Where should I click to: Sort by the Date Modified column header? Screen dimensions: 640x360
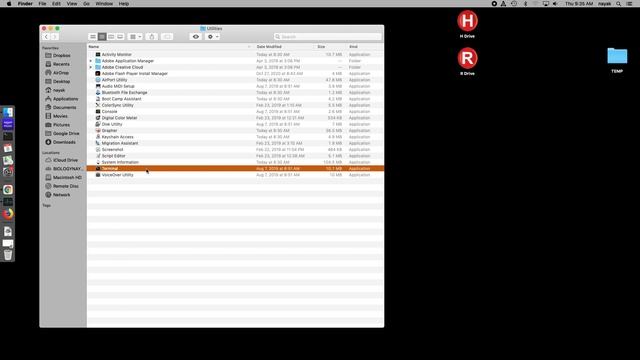(x=269, y=47)
